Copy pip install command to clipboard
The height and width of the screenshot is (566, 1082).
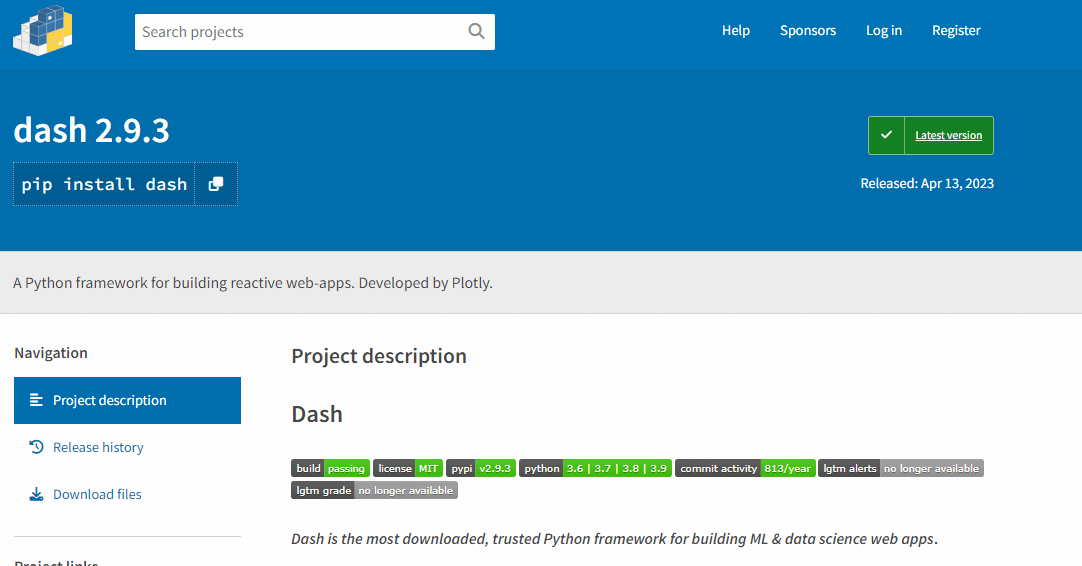click(x=216, y=184)
